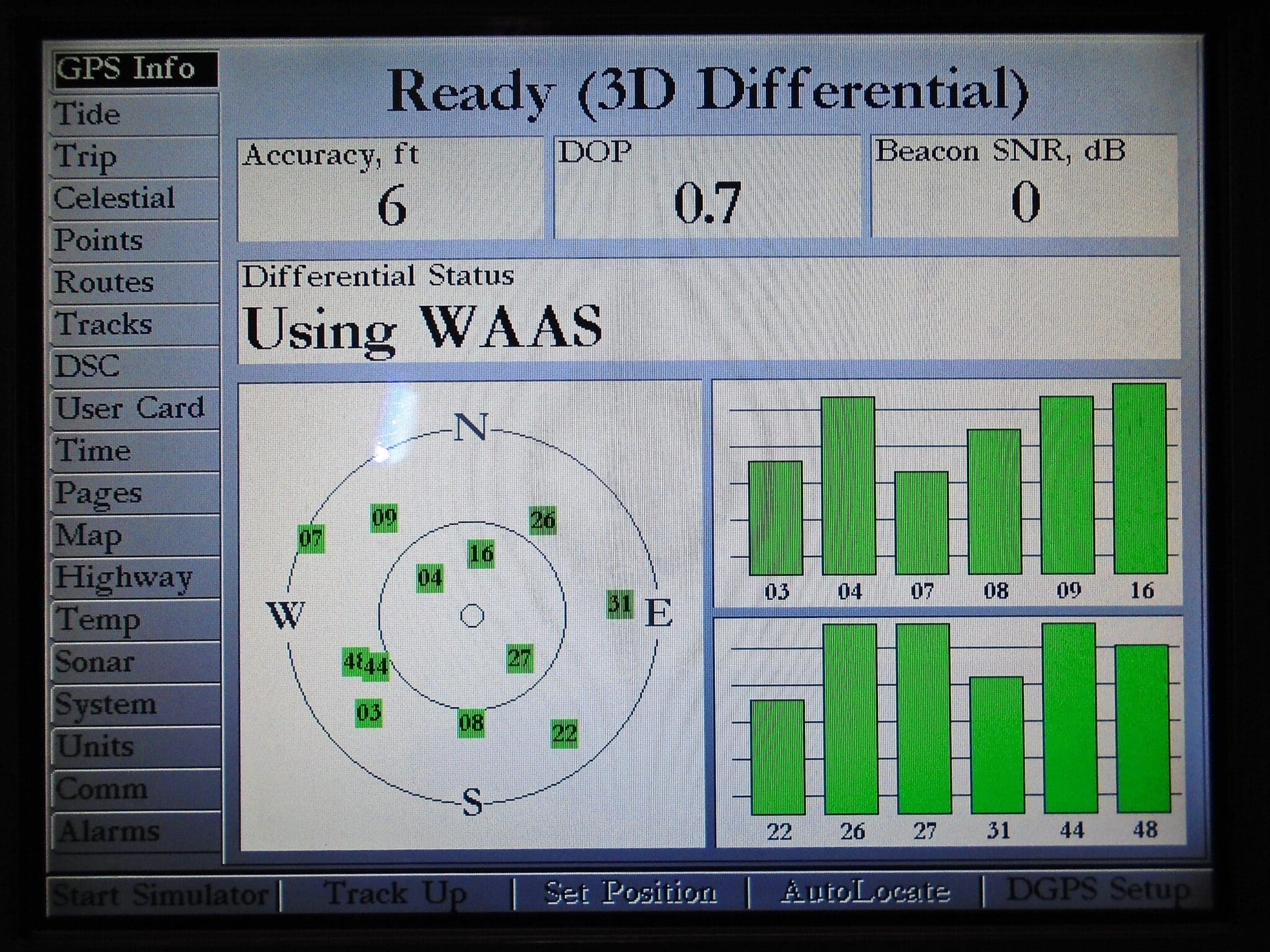This screenshot has height=952, width=1270.
Task: Click signal bar for satellite 09
Action: click(1067, 485)
